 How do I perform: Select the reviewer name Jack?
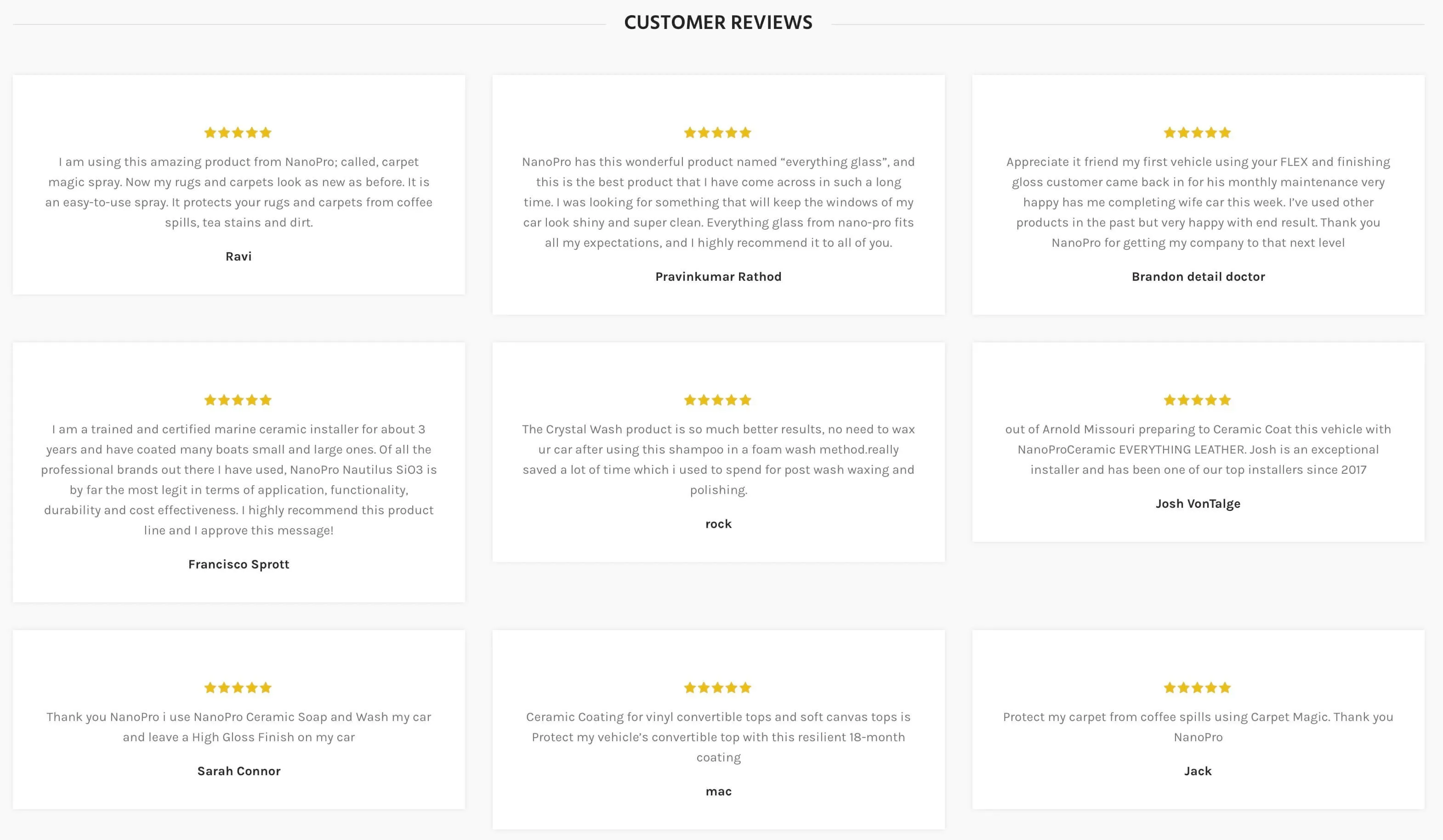point(1198,771)
